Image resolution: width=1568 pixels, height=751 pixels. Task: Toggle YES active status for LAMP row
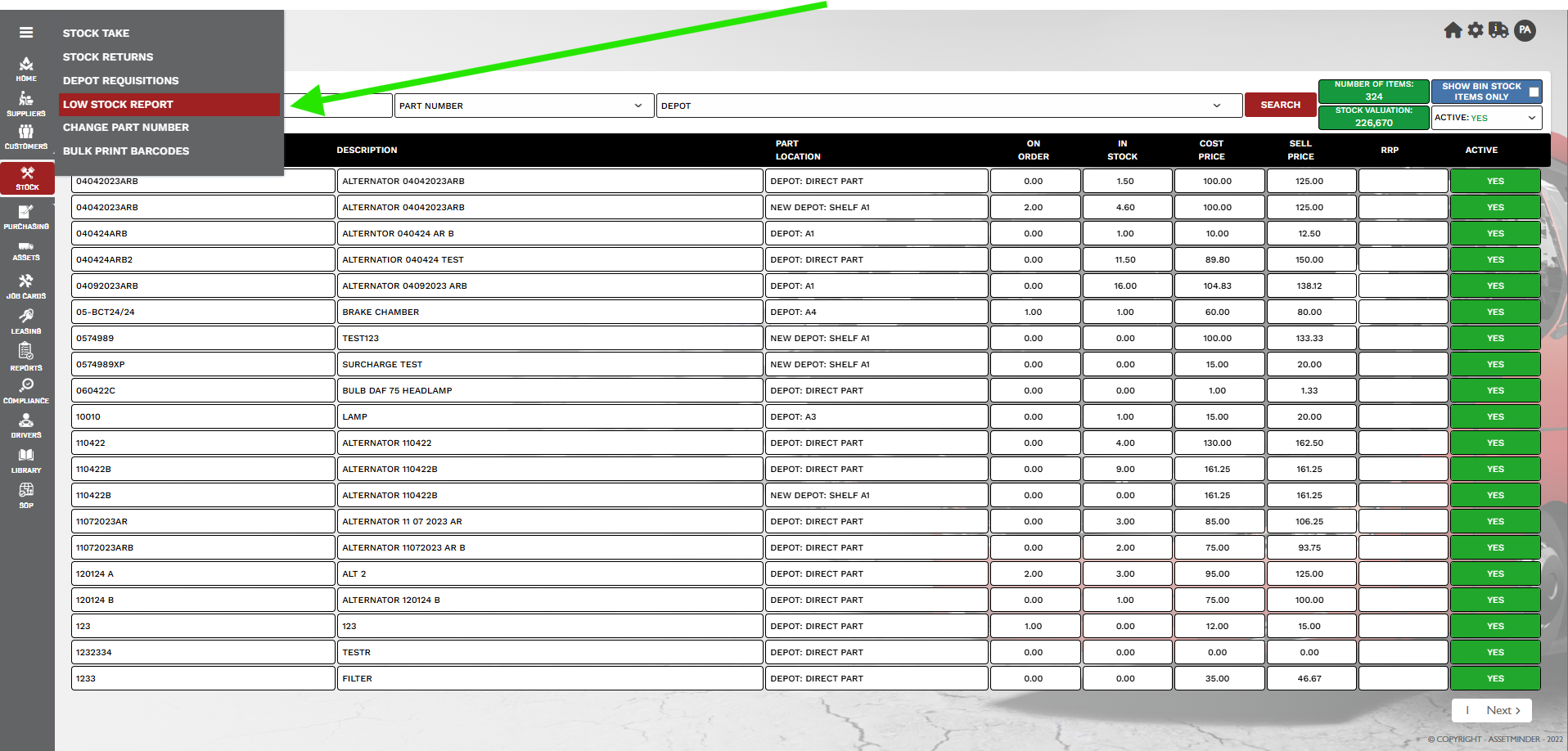[x=1495, y=416]
